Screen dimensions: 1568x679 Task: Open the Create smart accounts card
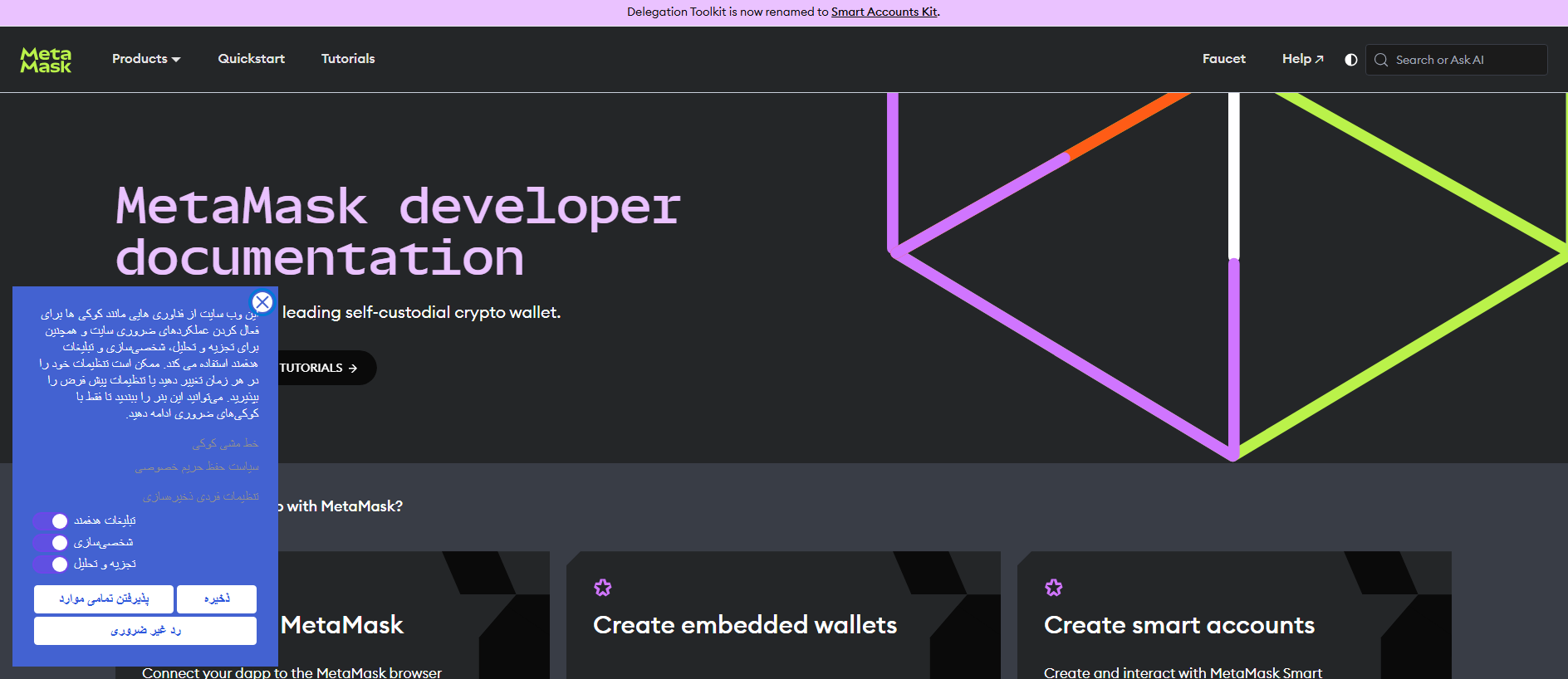click(1234, 615)
